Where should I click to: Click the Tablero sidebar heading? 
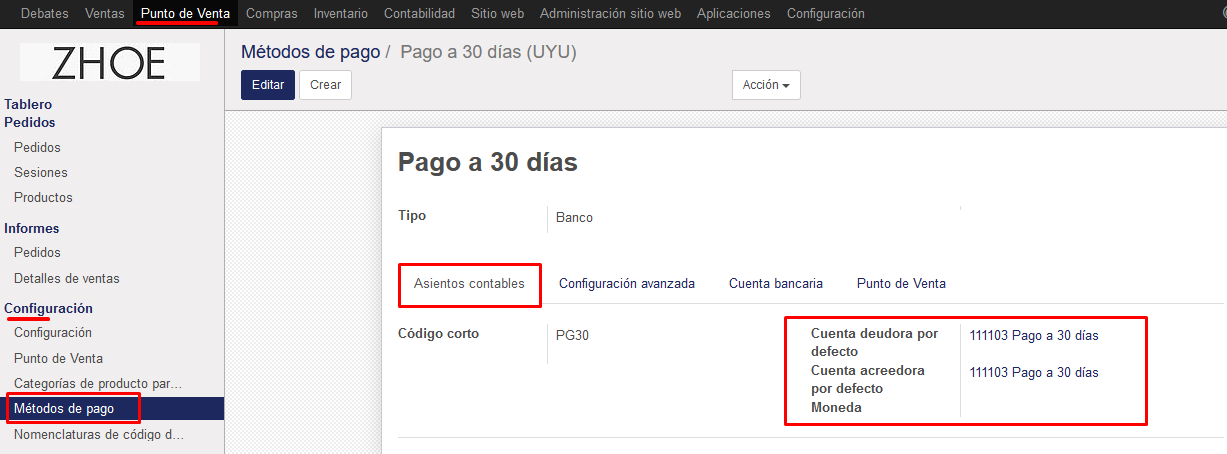tap(28, 104)
